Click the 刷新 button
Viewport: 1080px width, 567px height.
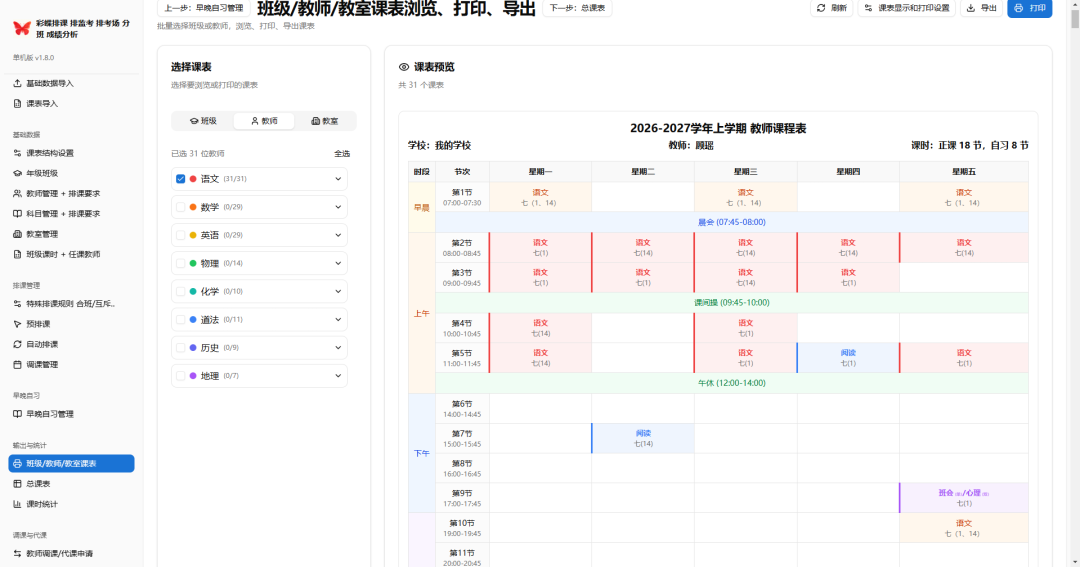[831, 8]
